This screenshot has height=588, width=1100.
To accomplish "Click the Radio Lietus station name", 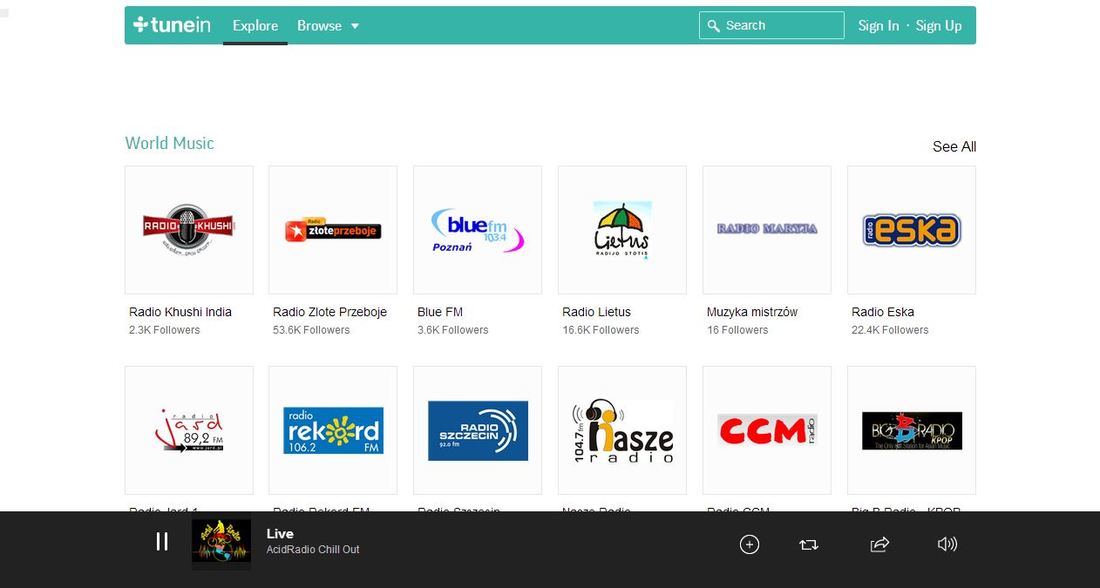I will point(596,312).
